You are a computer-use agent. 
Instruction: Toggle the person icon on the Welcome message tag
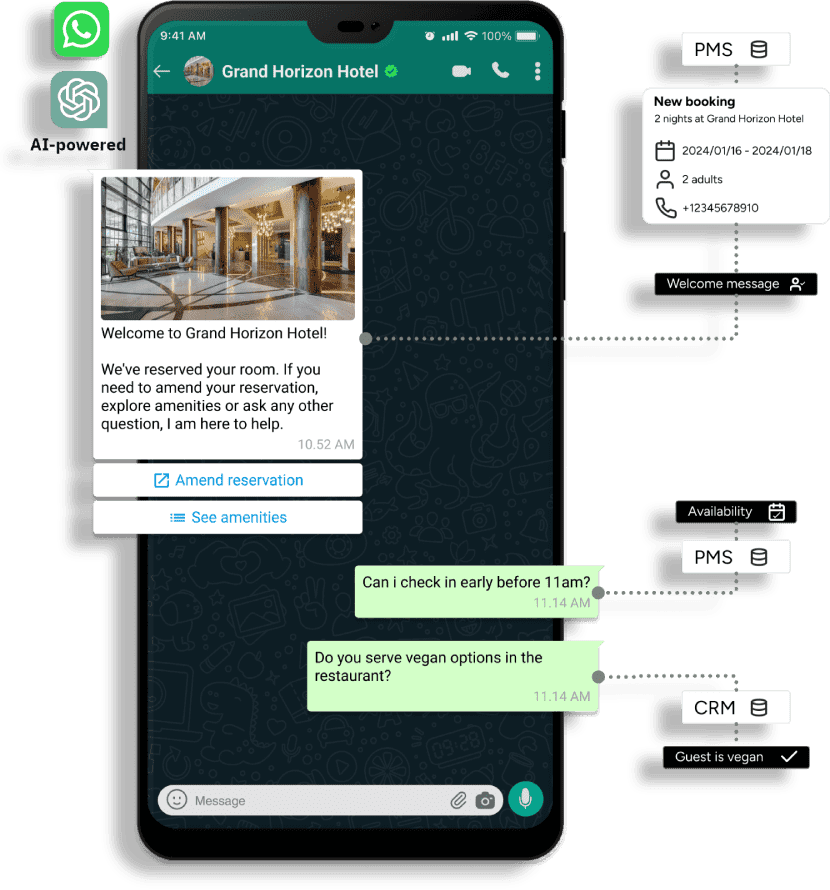point(797,284)
